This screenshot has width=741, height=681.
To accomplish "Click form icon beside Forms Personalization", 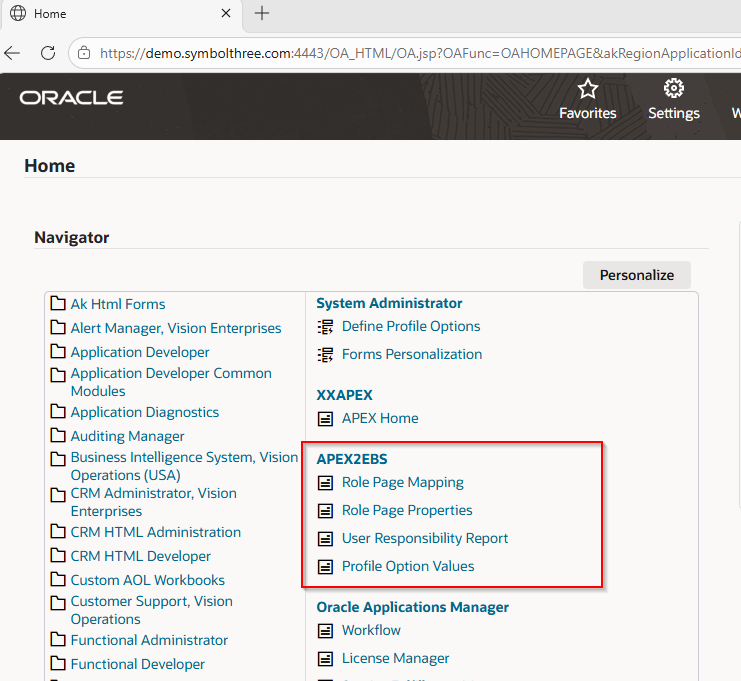I will 325,355.
